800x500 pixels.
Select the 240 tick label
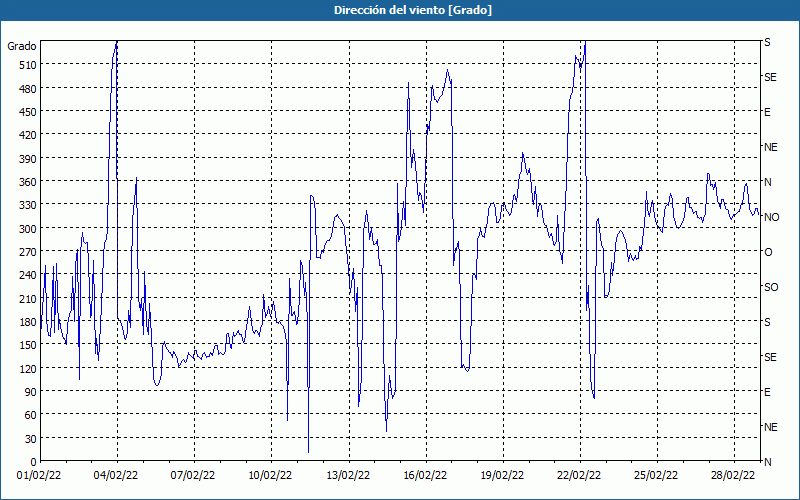point(28,275)
